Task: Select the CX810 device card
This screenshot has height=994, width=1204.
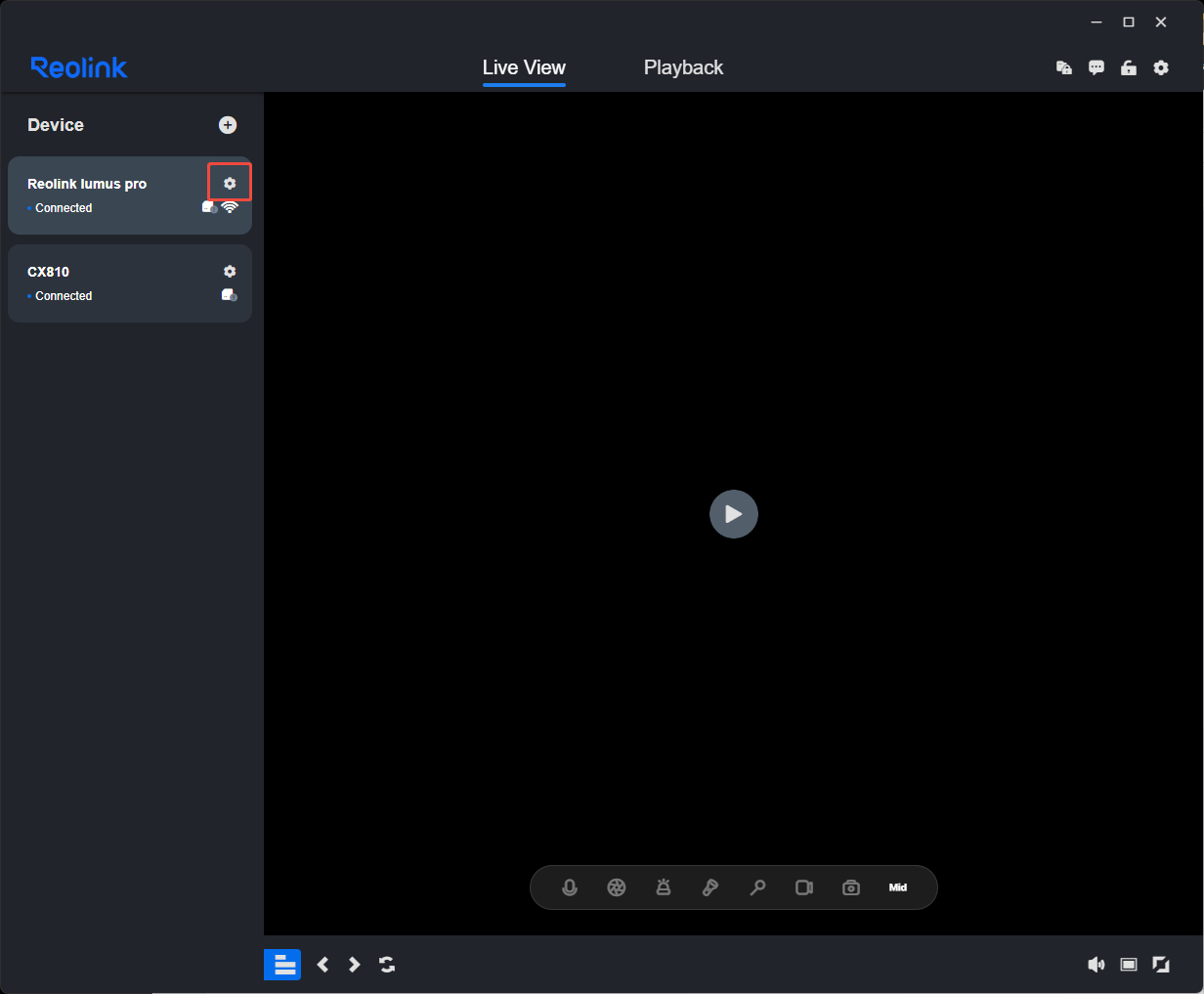Action: coord(130,283)
